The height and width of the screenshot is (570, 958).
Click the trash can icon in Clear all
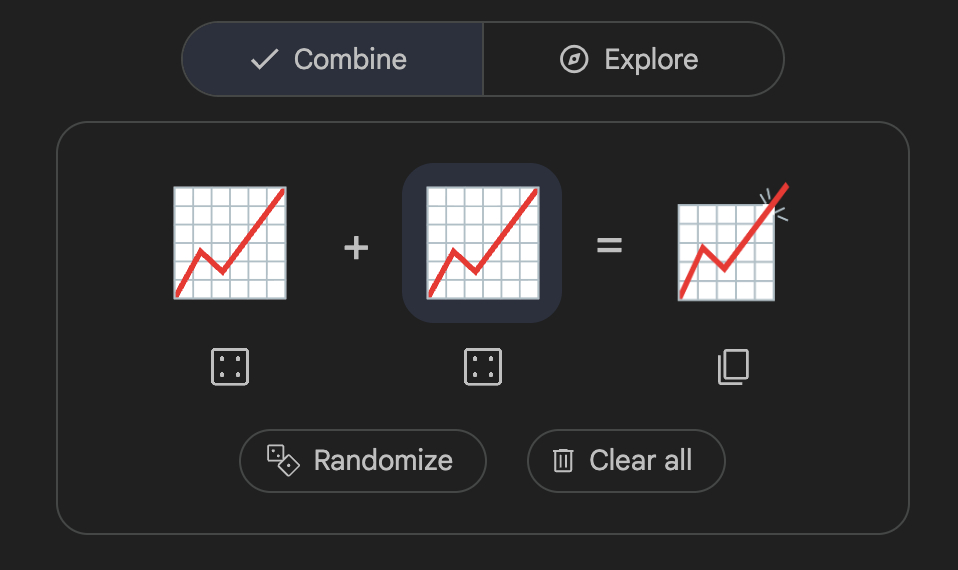point(564,460)
